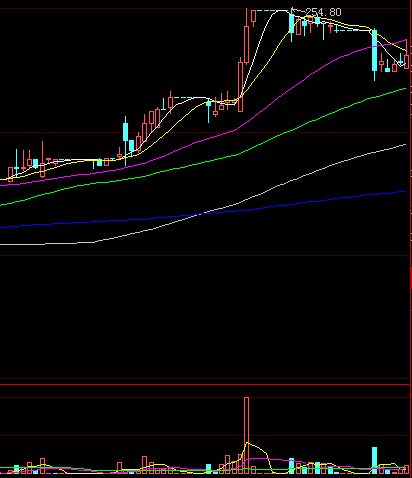Viewport: 412px width, 478px height.
Task: Select the red volume bar under first rally
Action: 144,465
